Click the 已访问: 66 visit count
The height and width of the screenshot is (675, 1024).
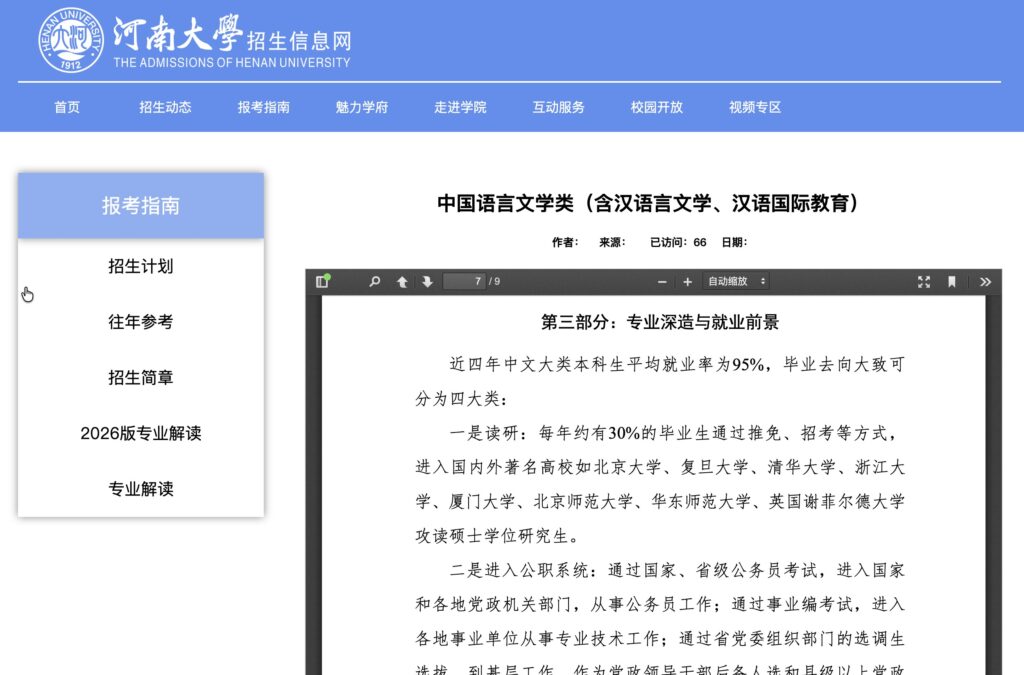[x=678, y=242]
